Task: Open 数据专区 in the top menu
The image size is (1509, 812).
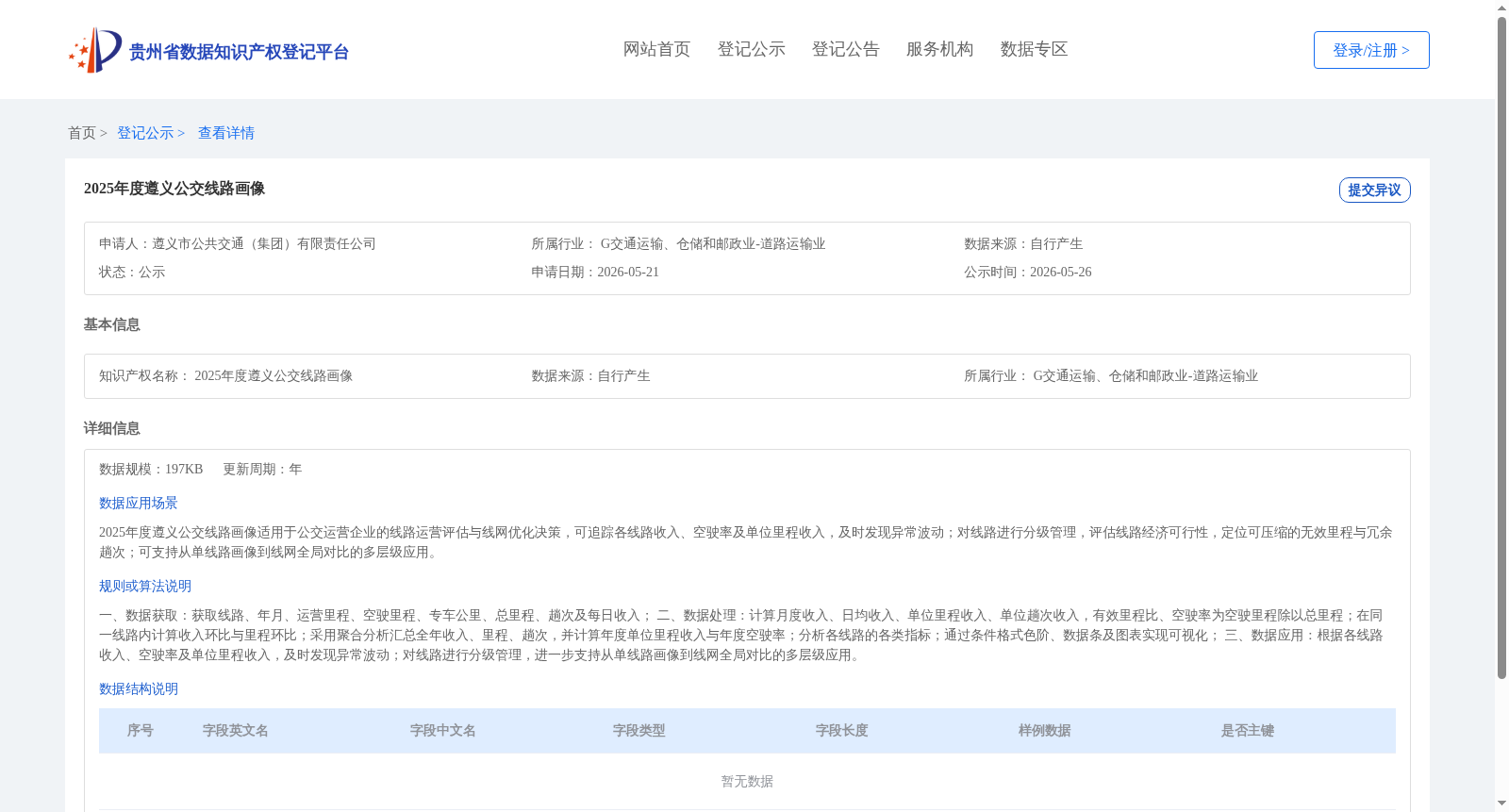Action: click(x=1034, y=49)
